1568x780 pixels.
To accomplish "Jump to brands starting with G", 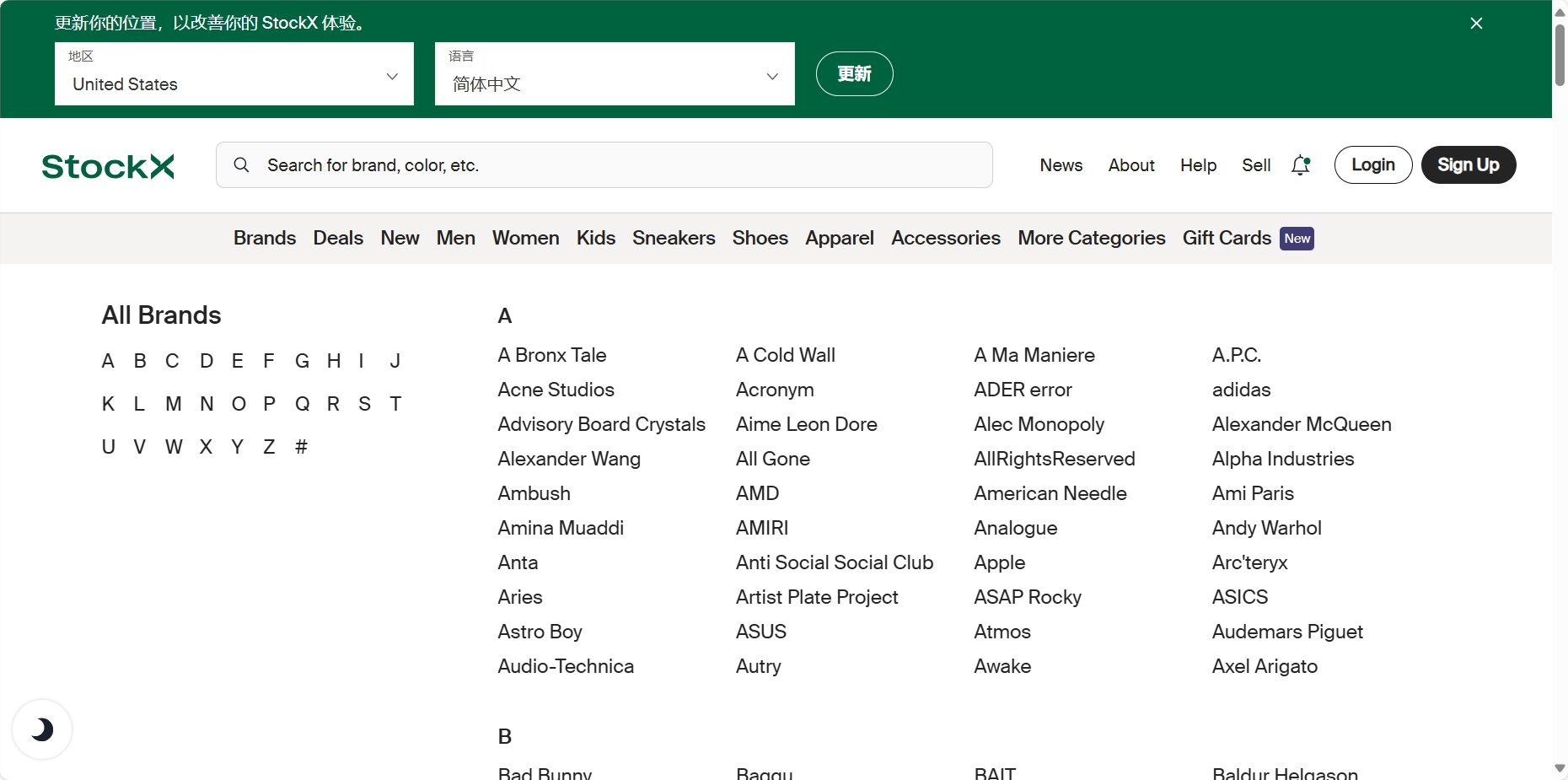I will pyautogui.click(x=302, y=362).
